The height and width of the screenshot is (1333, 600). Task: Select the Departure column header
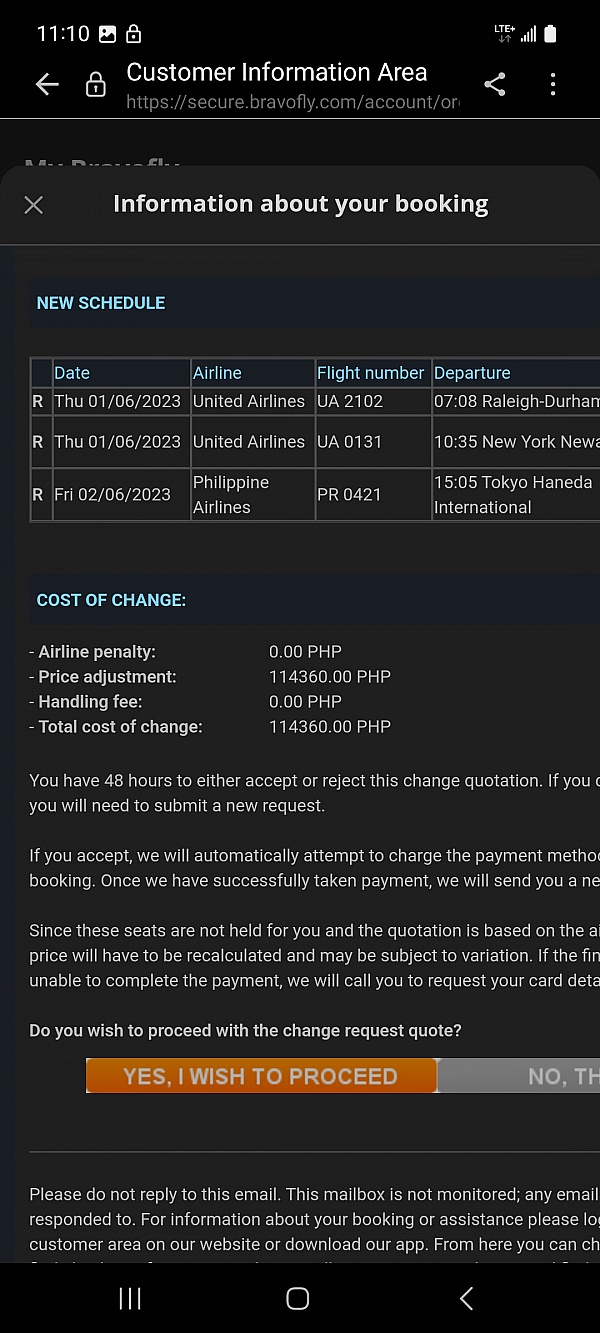[x=472, y=373]
